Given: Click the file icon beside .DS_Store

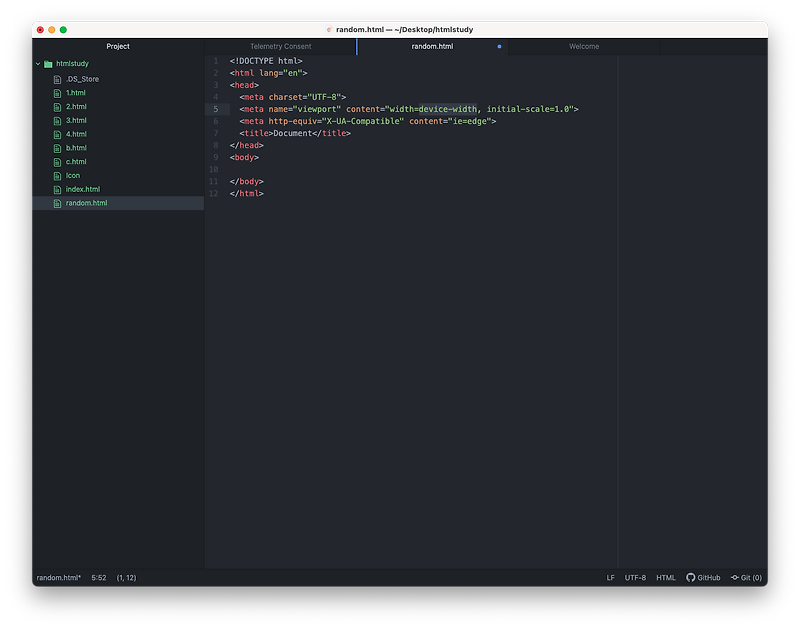Looking at the screenshot, I should pos(59,78).
